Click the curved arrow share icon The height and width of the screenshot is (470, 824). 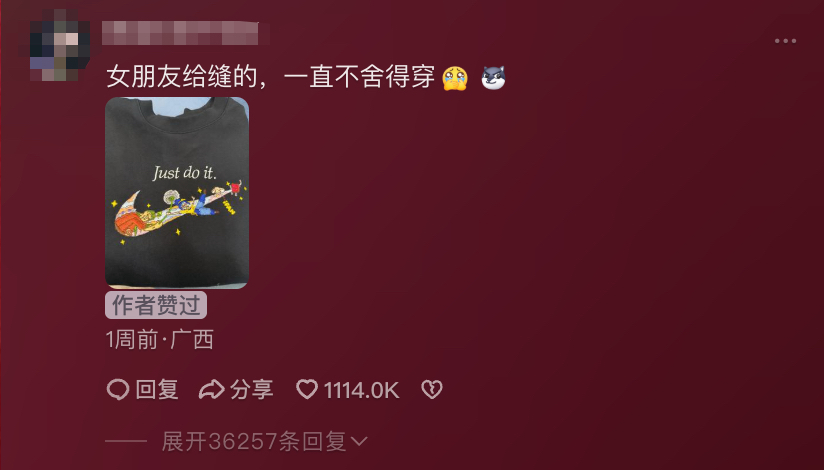point(211,390)
